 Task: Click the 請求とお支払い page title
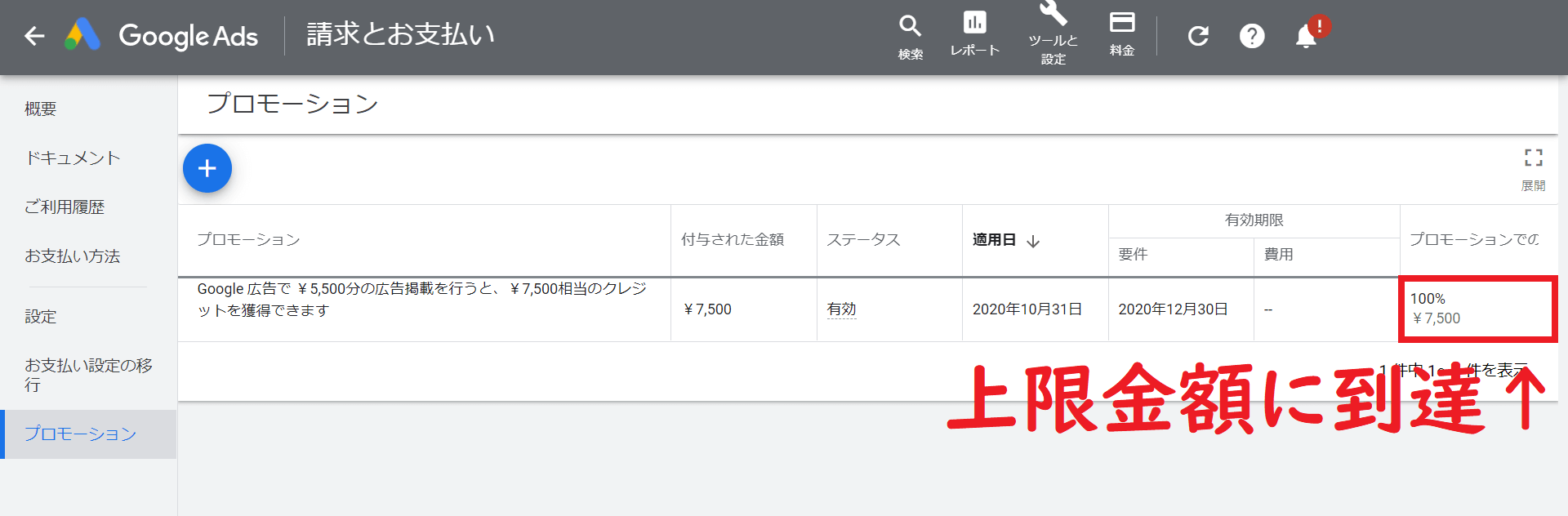click(x=400, y=34)
